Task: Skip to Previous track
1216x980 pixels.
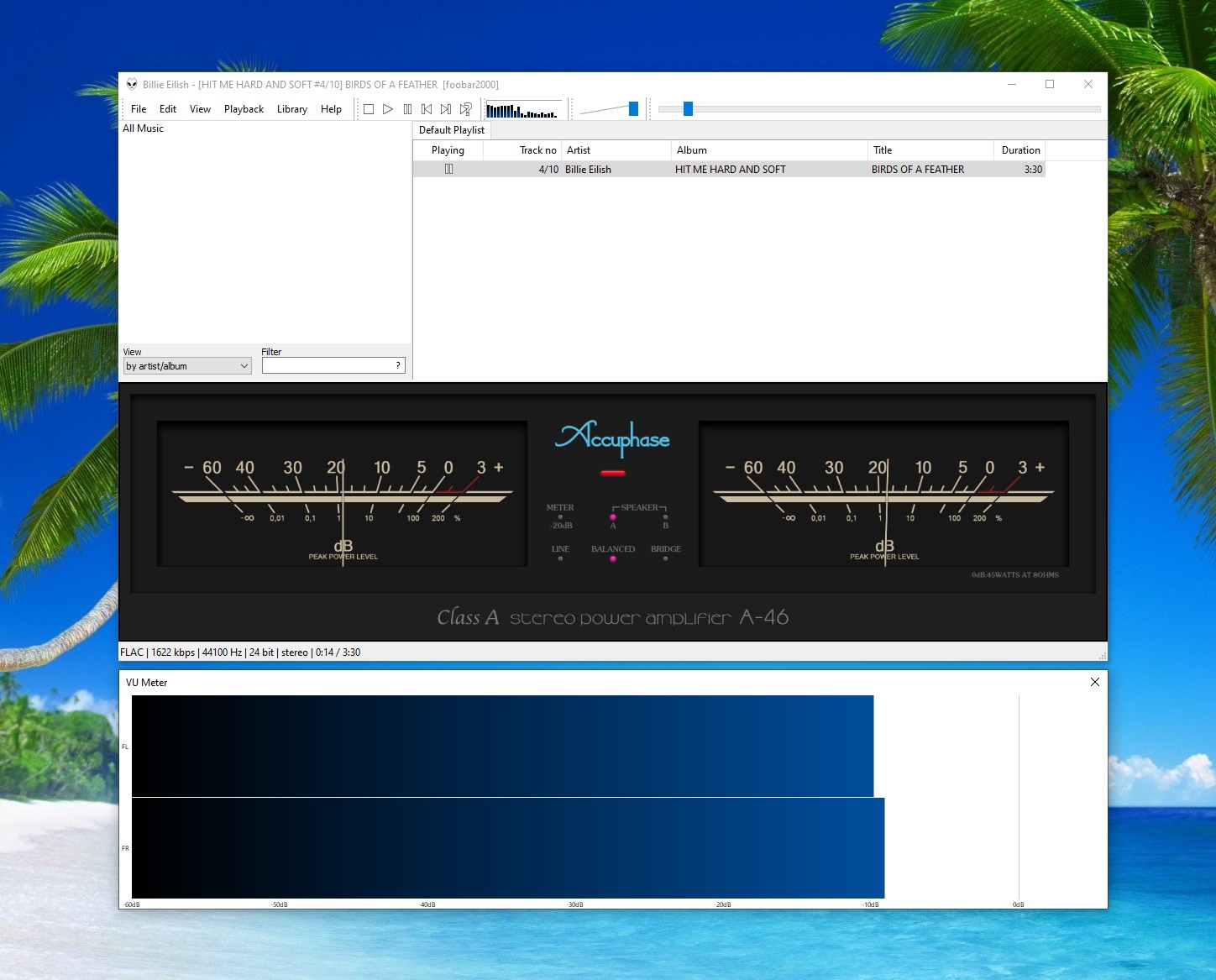Action: [x=427, y=109]
